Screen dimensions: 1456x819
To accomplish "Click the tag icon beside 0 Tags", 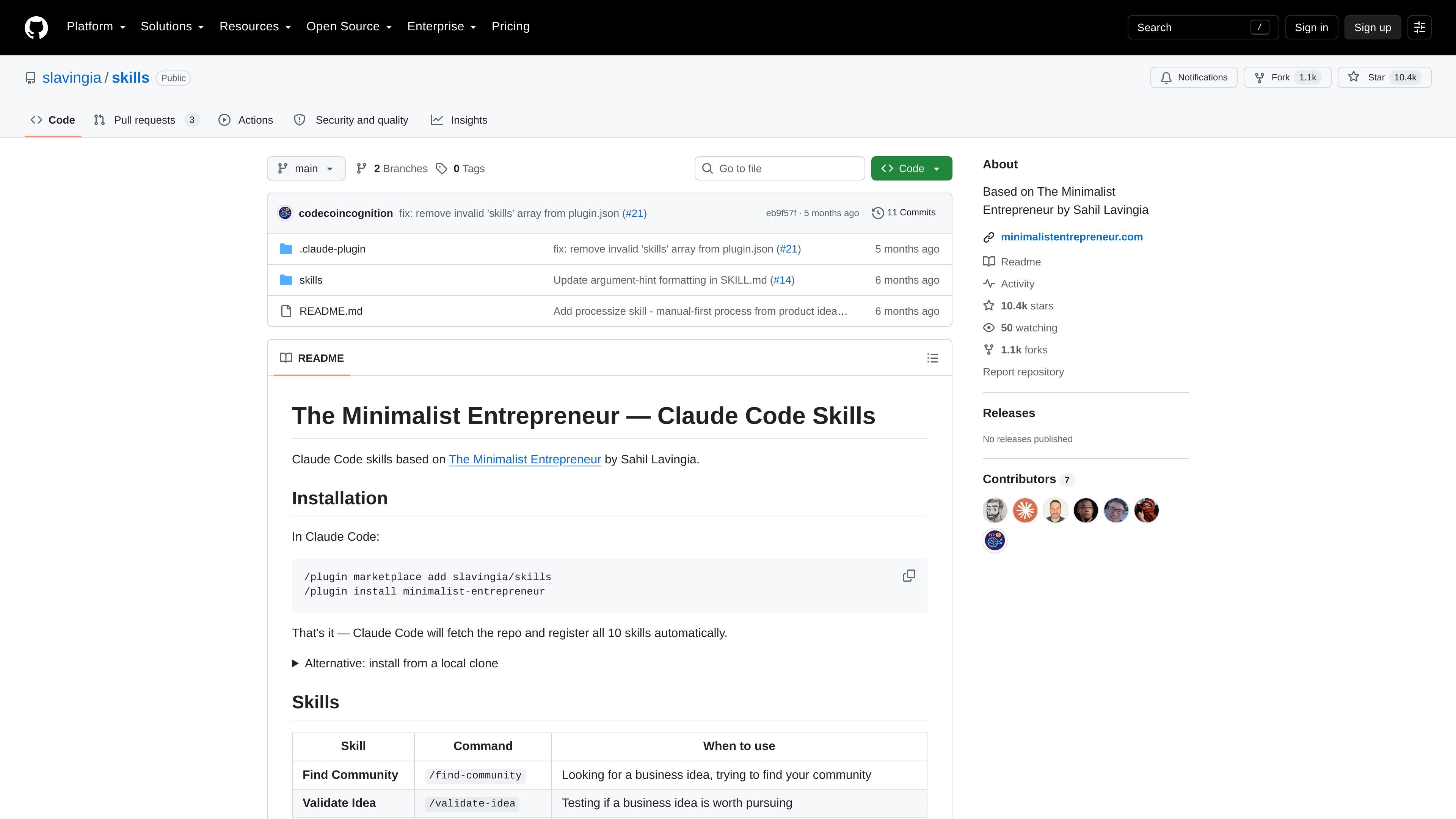I will click(441, 168).
